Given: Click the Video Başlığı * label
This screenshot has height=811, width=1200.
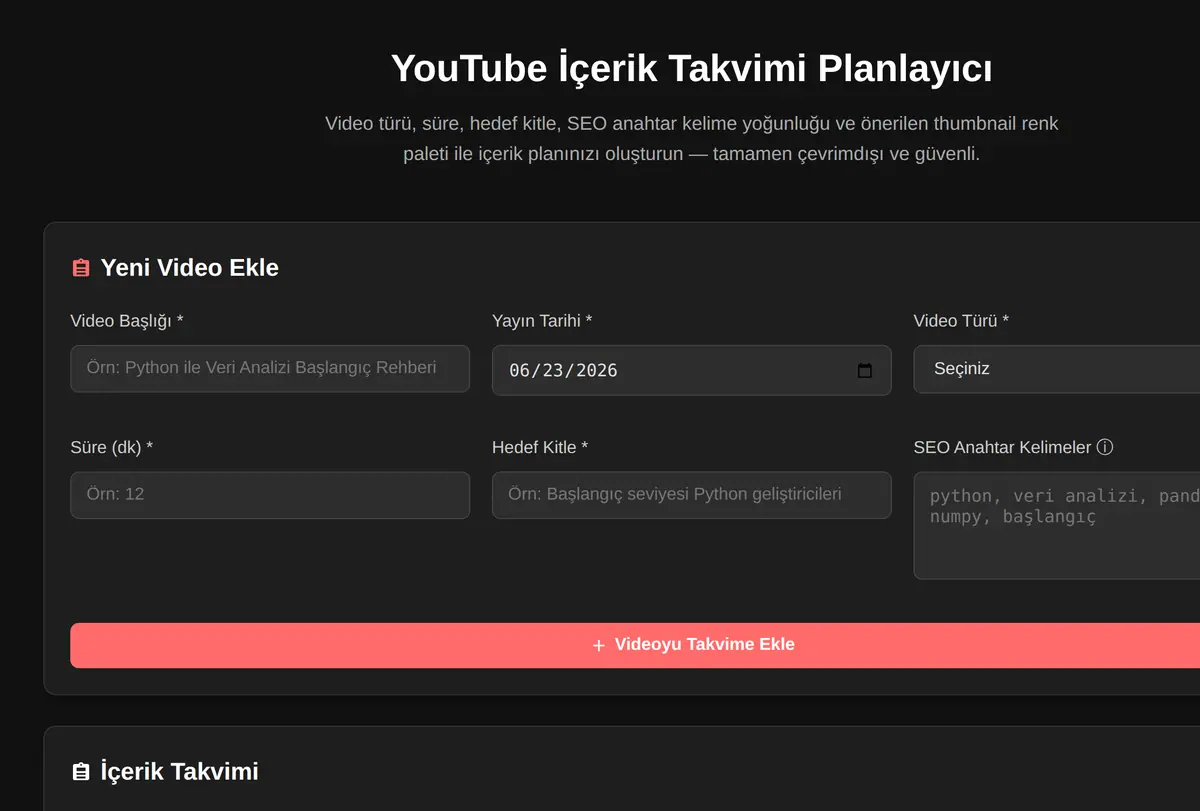Looking at the screenshot, I should 127,321.
